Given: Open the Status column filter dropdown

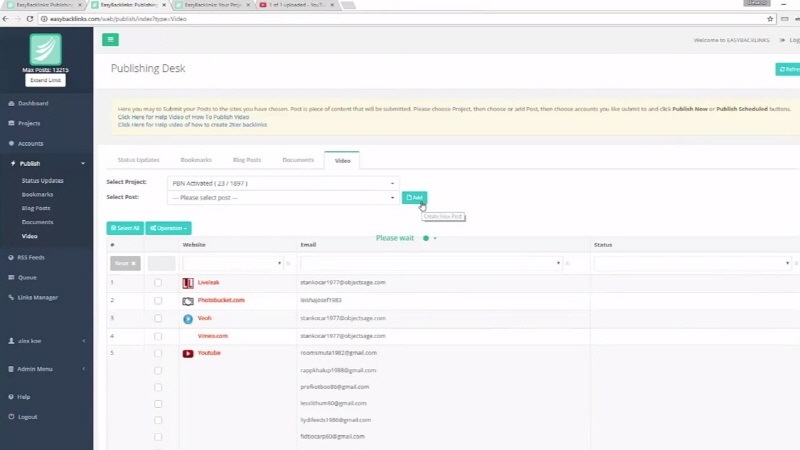Looking at the screenshot, I should click(692, 263).
